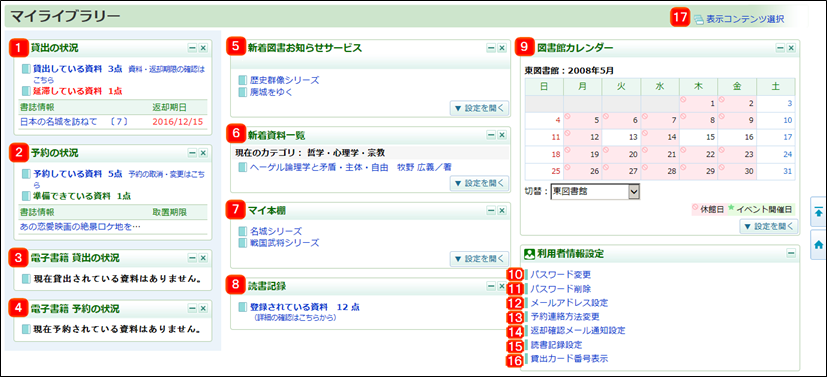Open 表示コンテンツ選択 settings link
827x377 pixels.
pos(745,18)
